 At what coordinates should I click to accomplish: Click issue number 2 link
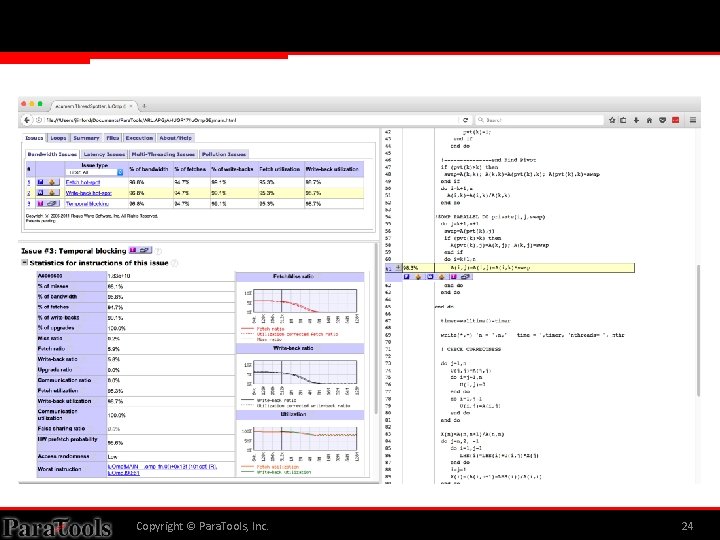point(28,193)
